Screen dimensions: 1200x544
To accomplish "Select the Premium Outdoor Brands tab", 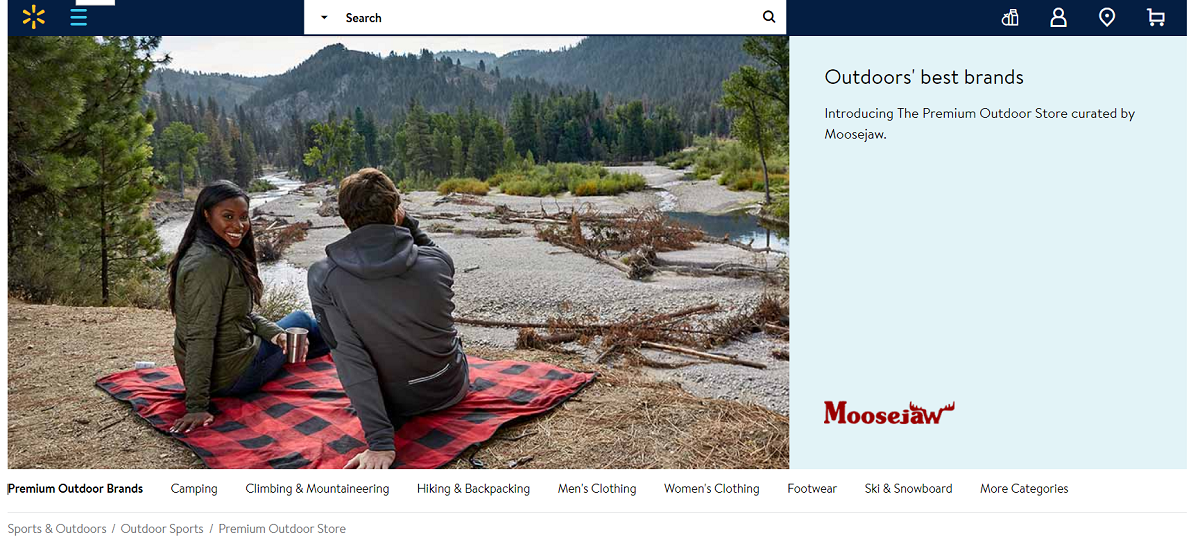I will [75, 489].
